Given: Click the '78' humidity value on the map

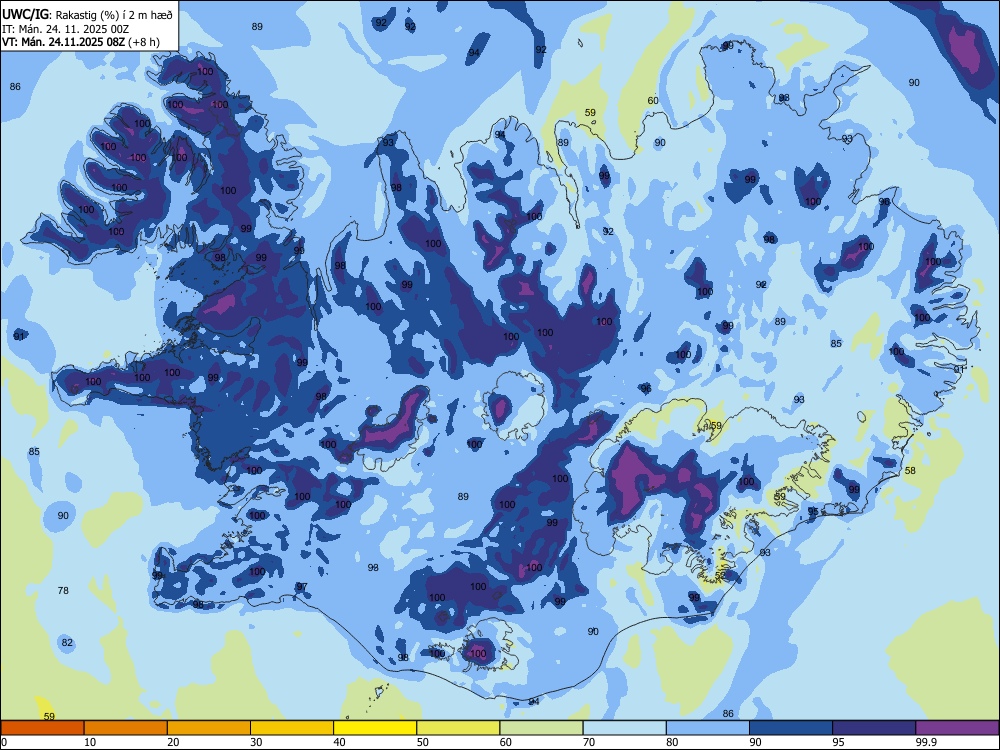Looking at the screenshot, I should [63, 591].
